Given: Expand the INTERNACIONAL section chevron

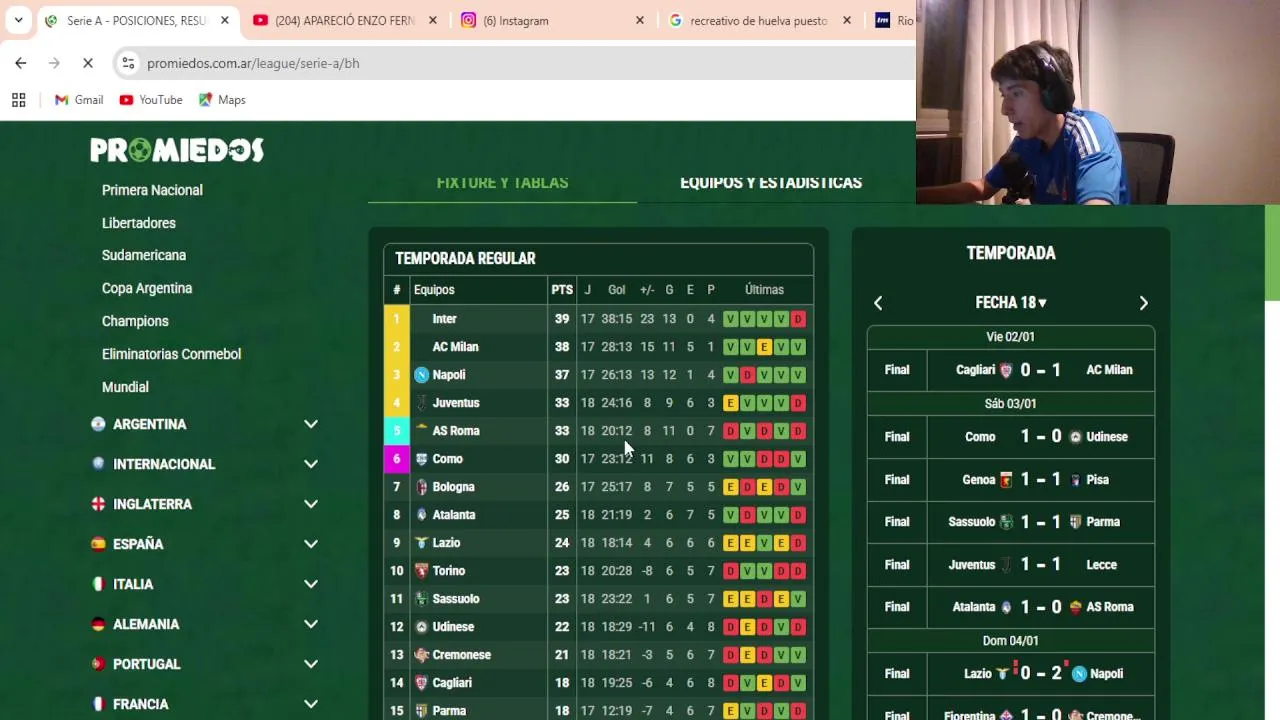Looking at the screenshot, I should pos(311,464).
